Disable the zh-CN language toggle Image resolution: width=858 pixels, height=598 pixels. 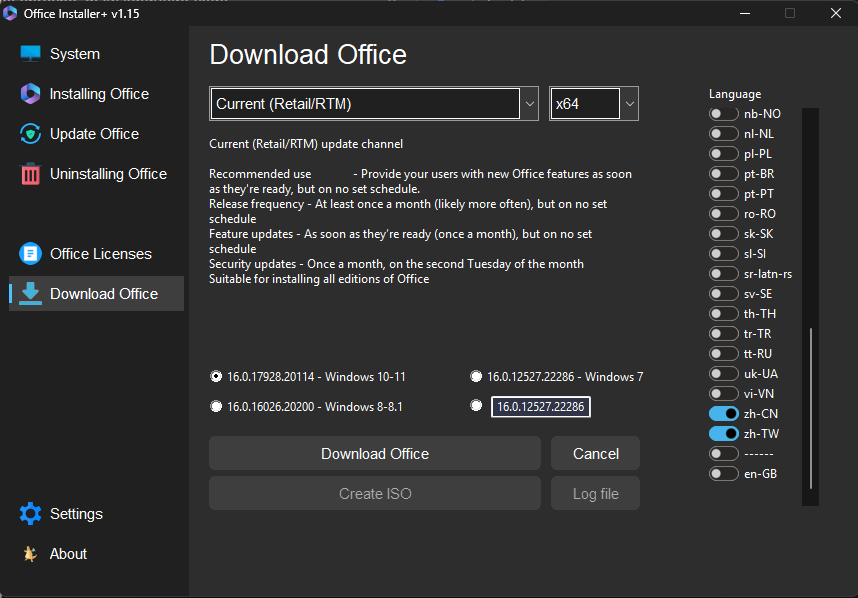click(x=723, y=414)
